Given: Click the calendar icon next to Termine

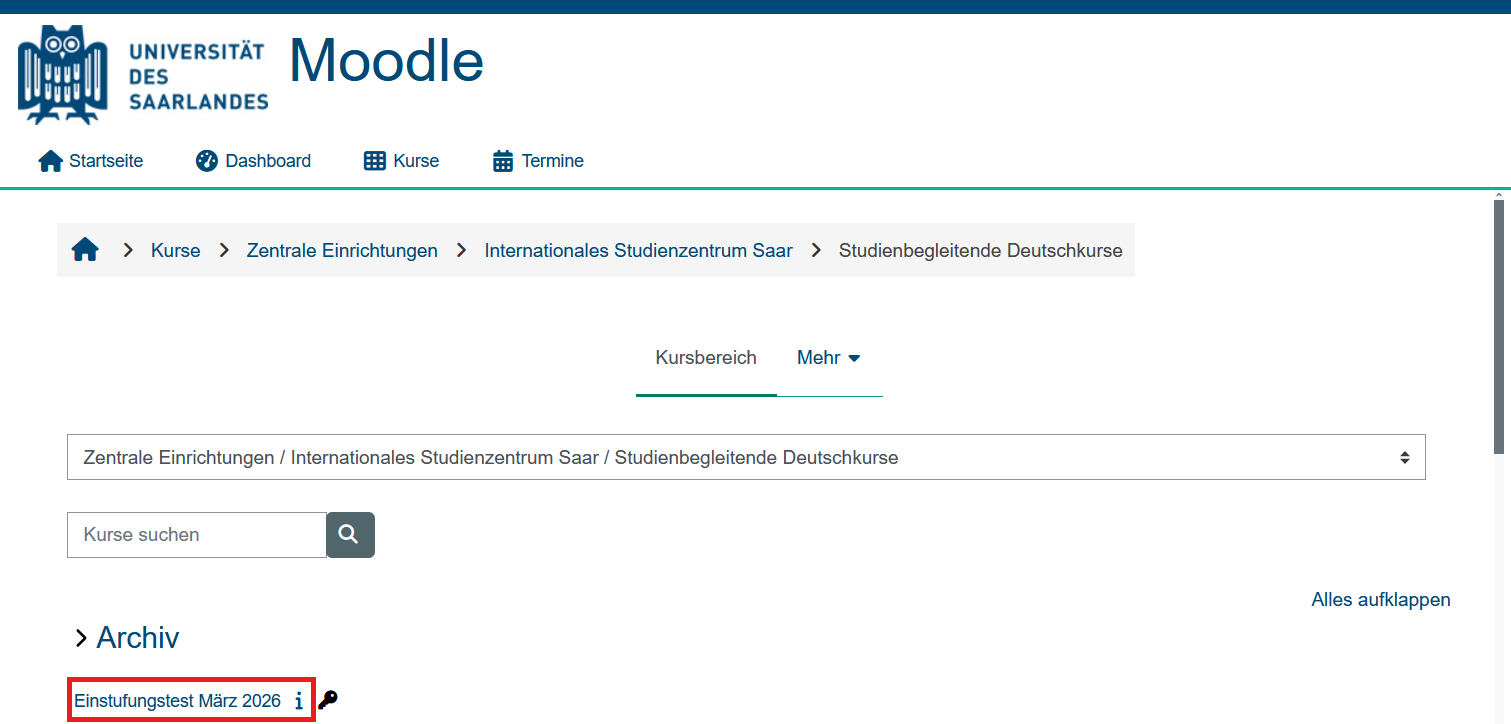Looking at the screenshot, I should tap(501, 160).
